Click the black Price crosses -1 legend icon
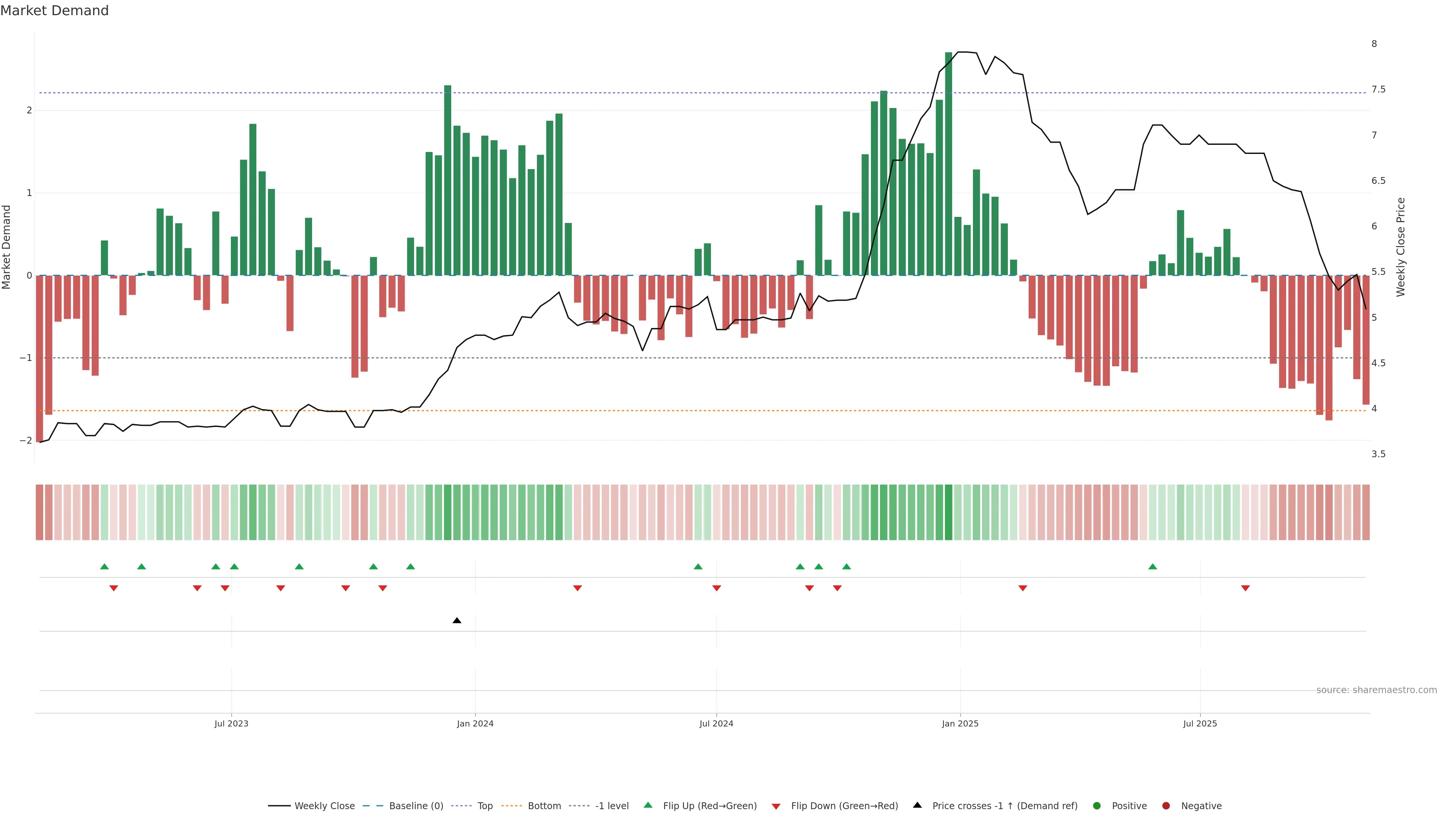 click(917, 805)
